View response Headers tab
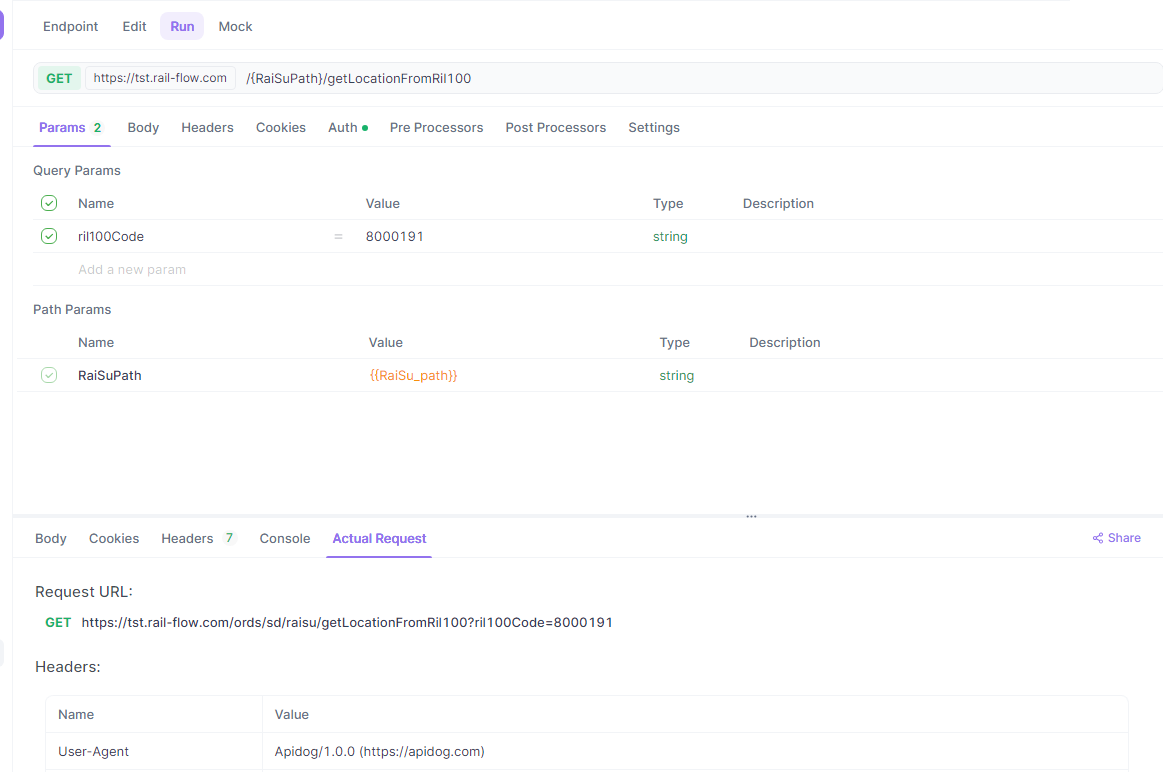 (198, 538)
